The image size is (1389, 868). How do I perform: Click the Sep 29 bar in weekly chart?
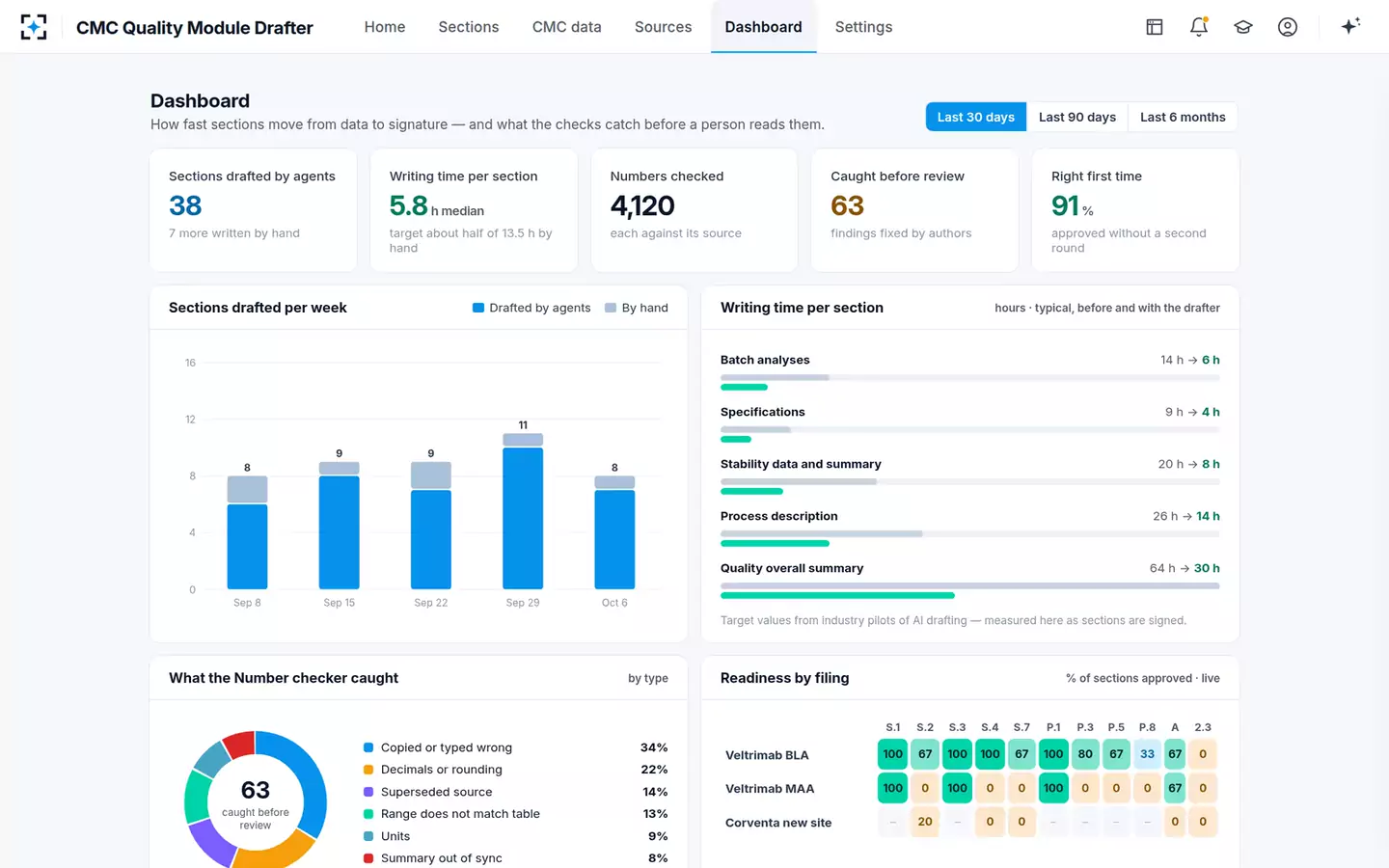(523, 511)
